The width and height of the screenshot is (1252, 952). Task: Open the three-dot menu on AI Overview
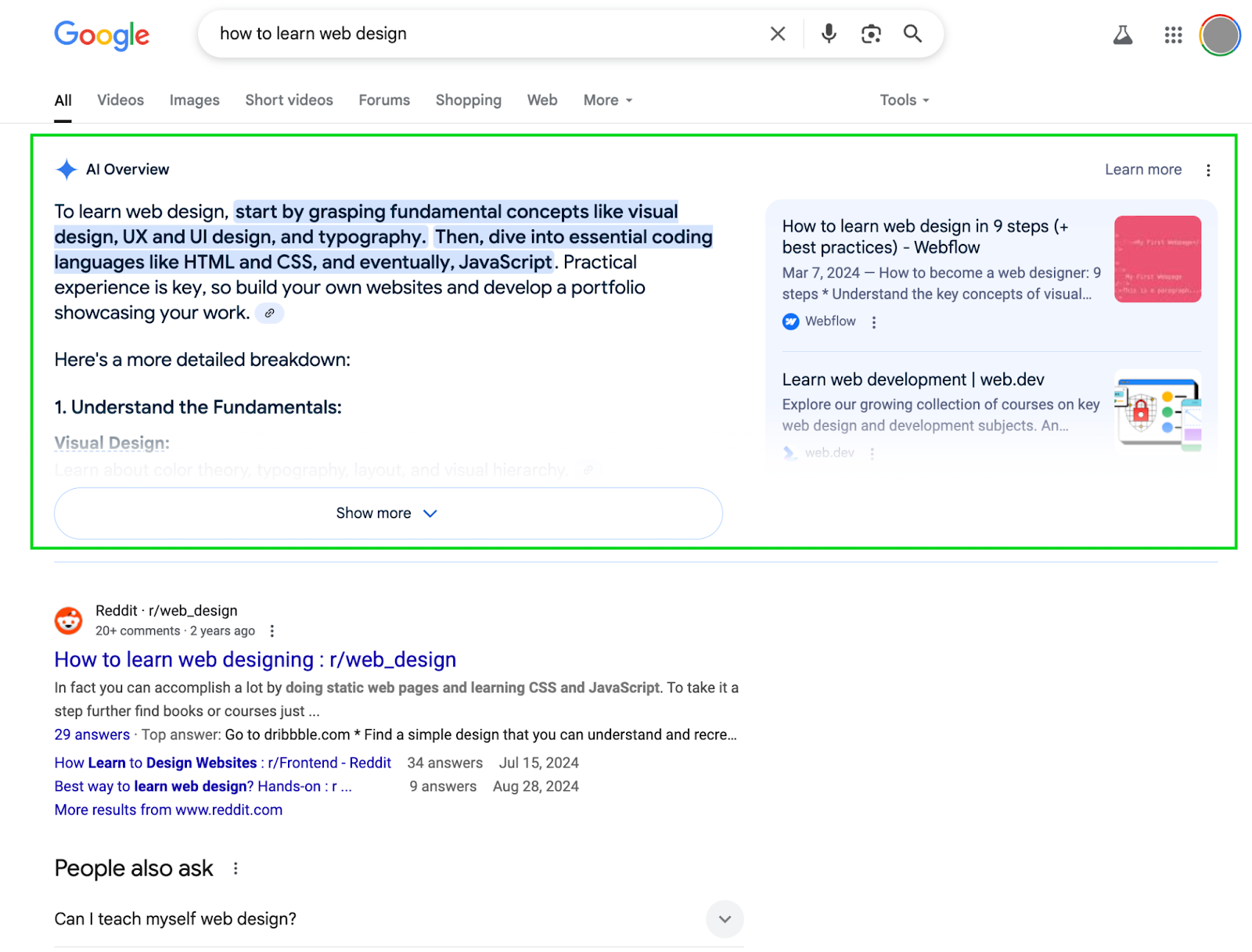point(1208,169)
